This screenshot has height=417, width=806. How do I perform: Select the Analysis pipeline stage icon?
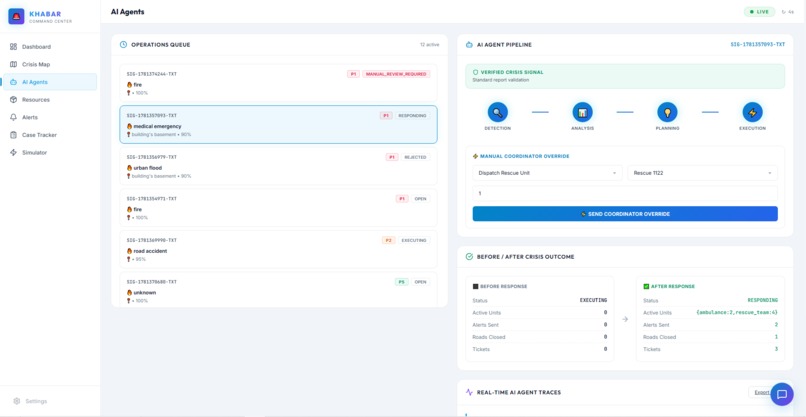point(582,112)
